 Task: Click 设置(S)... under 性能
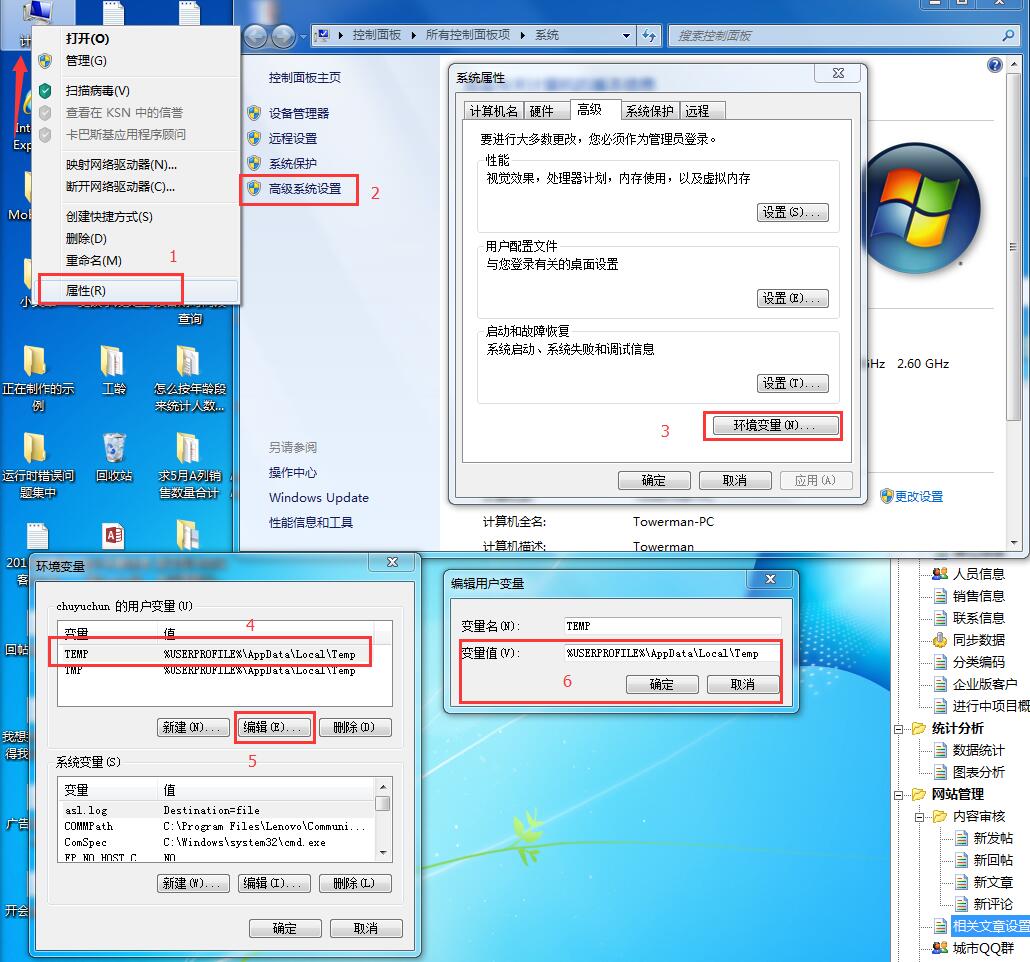tap(792, 212)
